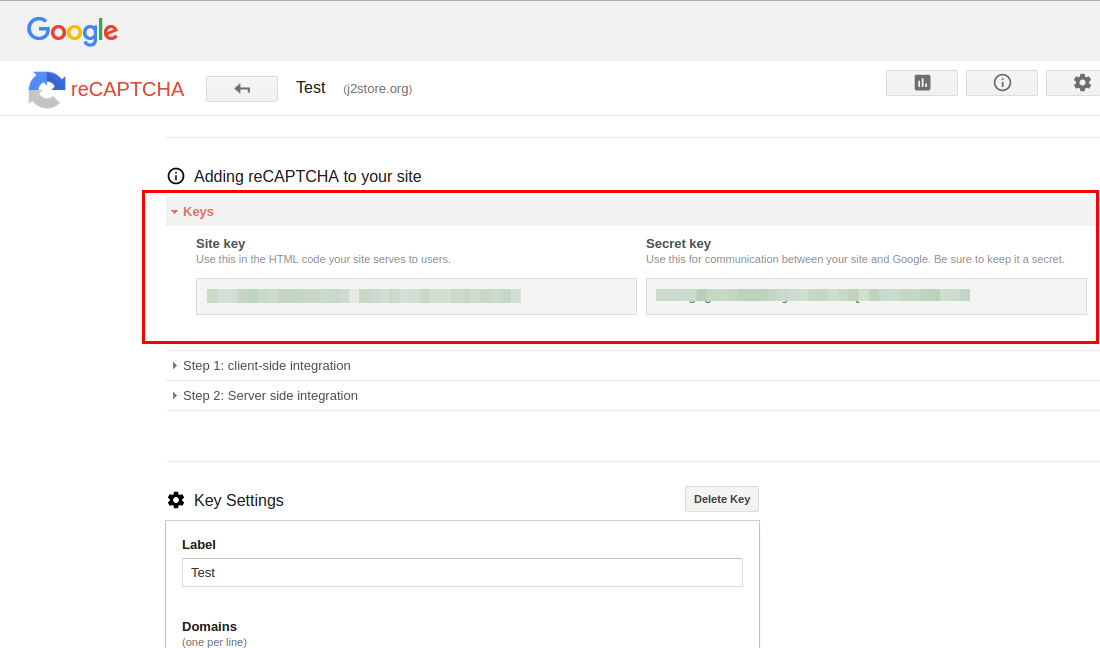Click the info icon beside Adding reCAPTCHA
This screenshot has width=1100, height=648.
tap(176, 176)
